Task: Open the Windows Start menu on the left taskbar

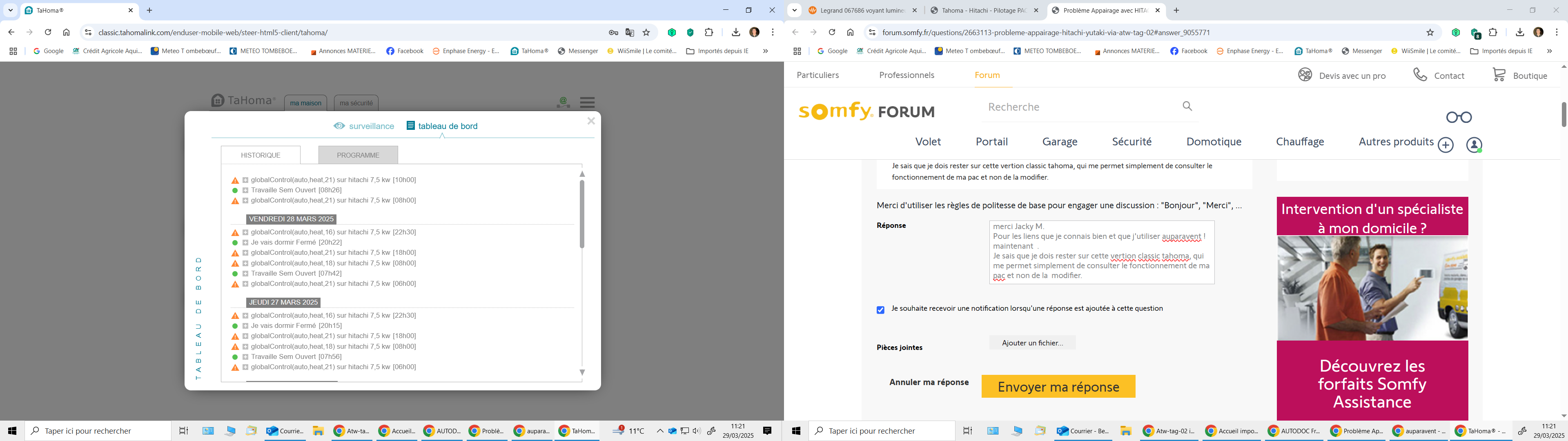Action: coord(12,431)
